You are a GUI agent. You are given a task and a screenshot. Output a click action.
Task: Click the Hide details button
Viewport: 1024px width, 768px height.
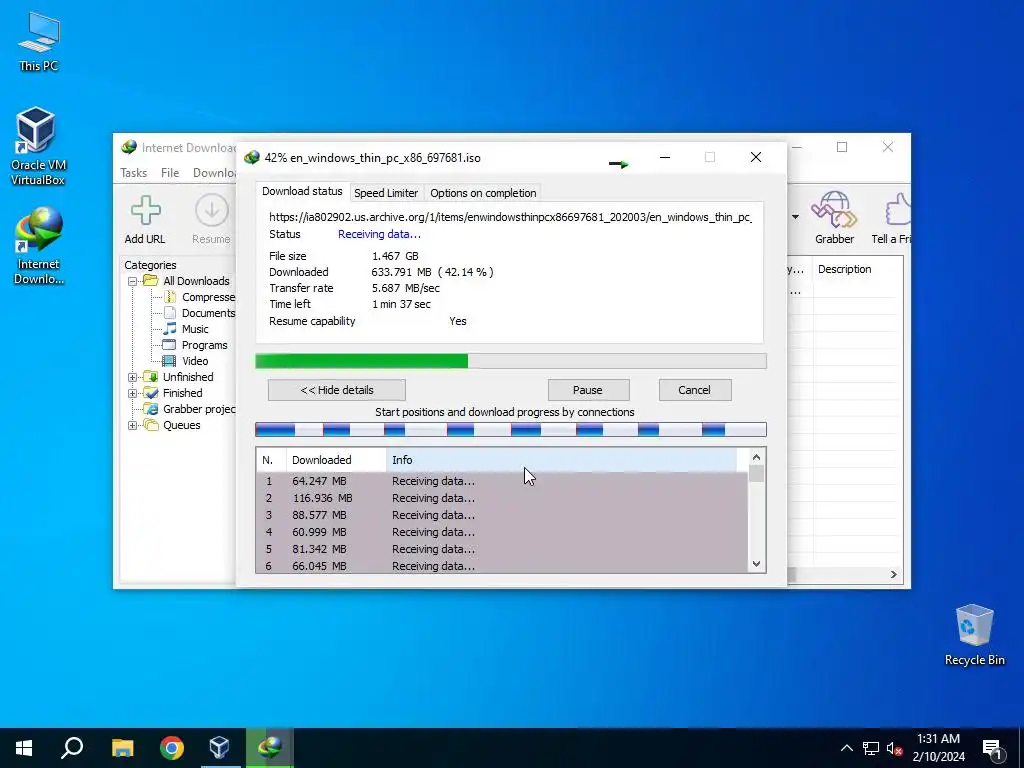click(x=337, y=390)
